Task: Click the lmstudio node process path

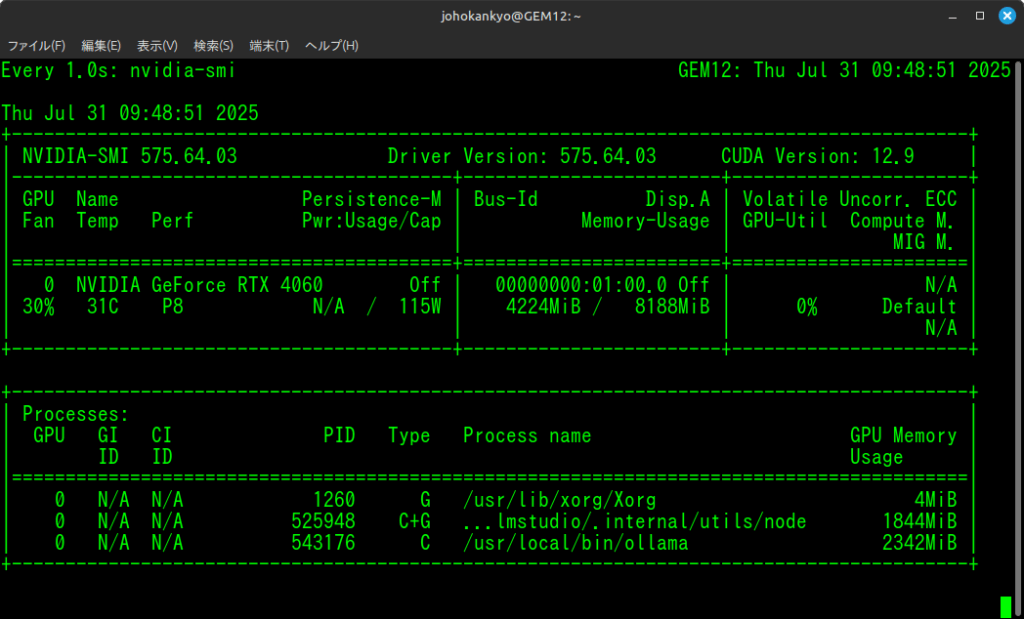Action: (x=634, y=521)
